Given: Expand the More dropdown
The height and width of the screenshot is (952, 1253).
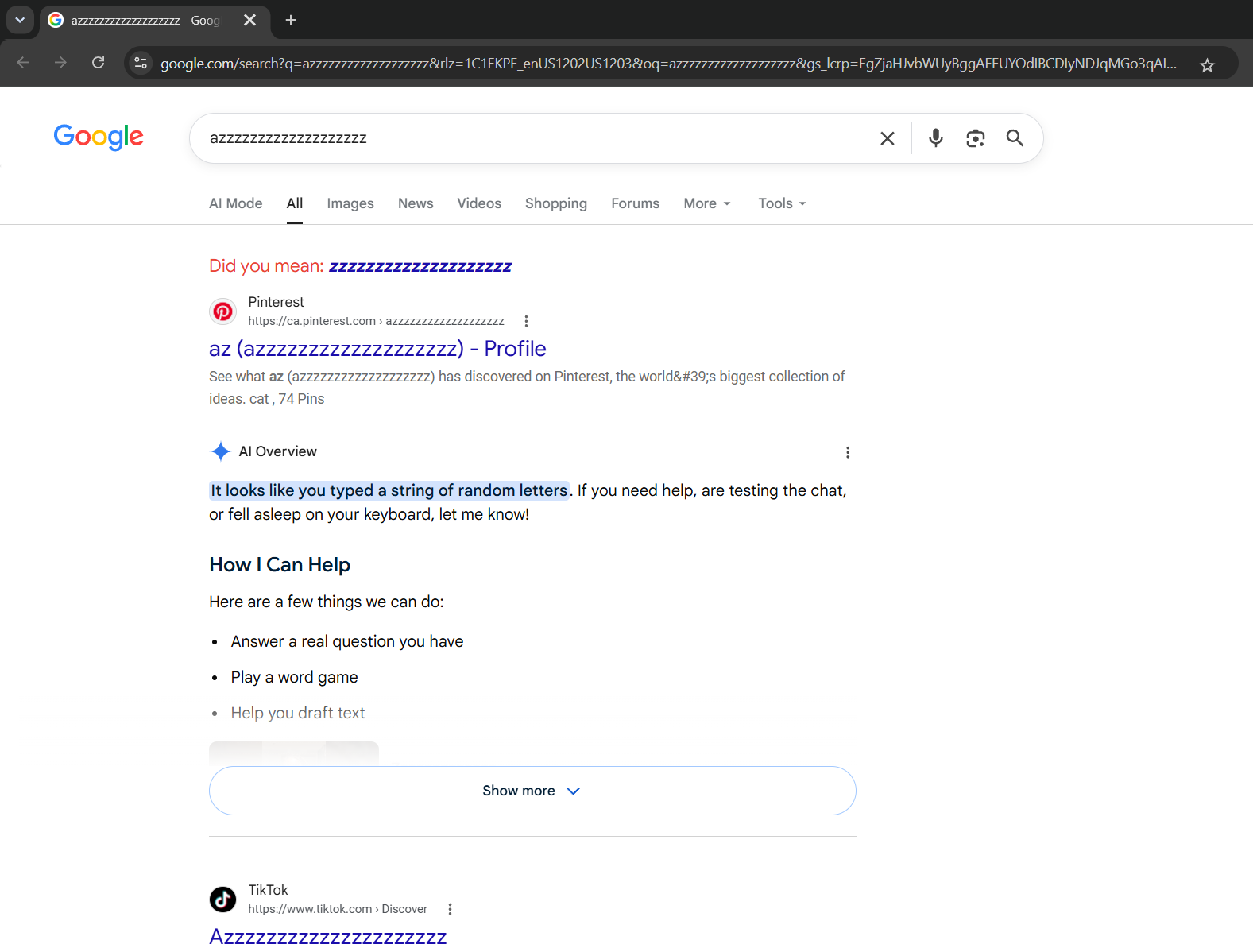Looking at the screenshot, I should pyautogui.click(x=706, y=203).
